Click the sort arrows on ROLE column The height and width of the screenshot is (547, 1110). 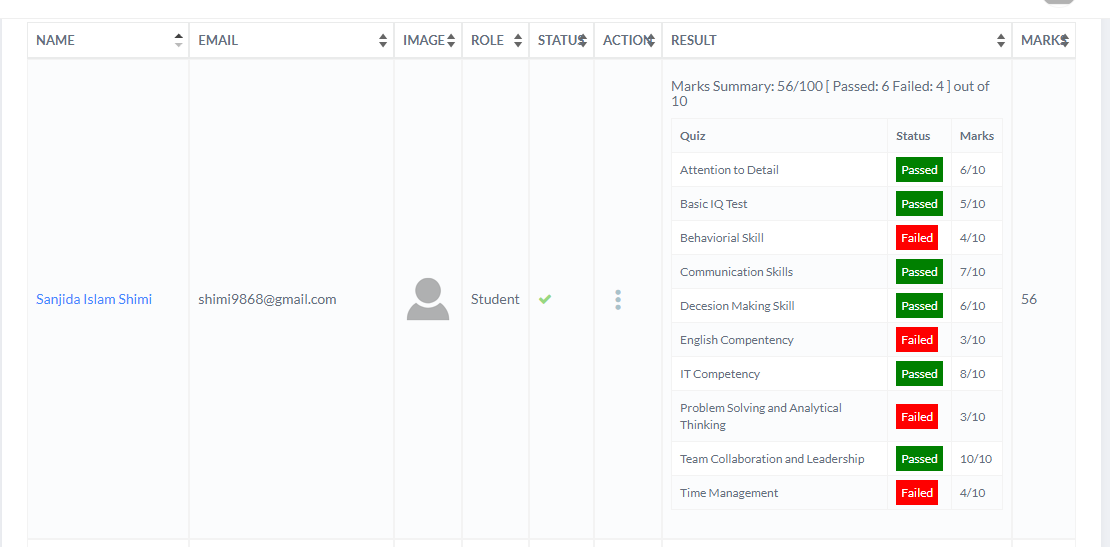(x=517, y=40)
